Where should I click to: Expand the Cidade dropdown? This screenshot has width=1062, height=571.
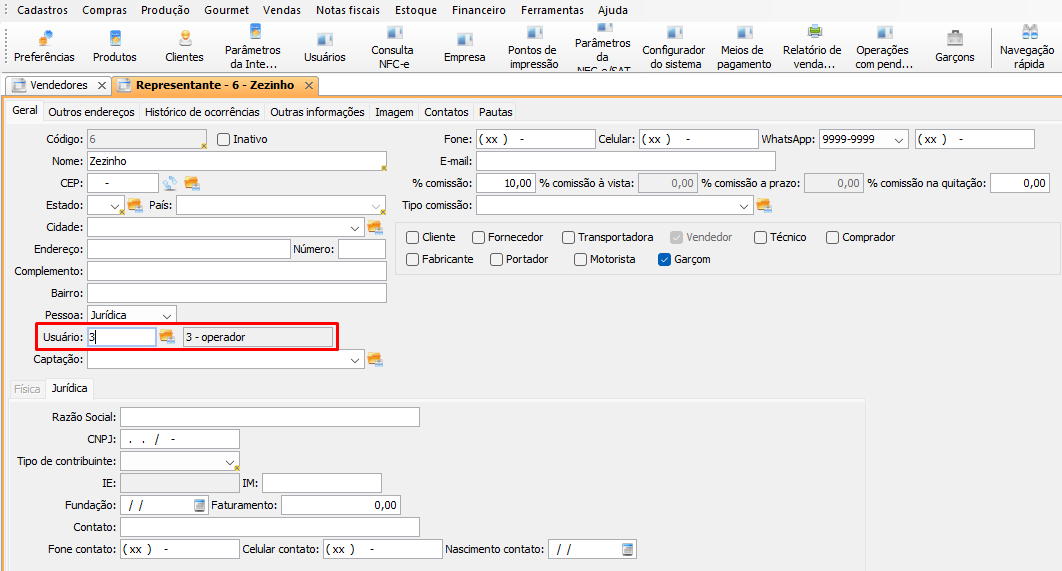(355, 228)
